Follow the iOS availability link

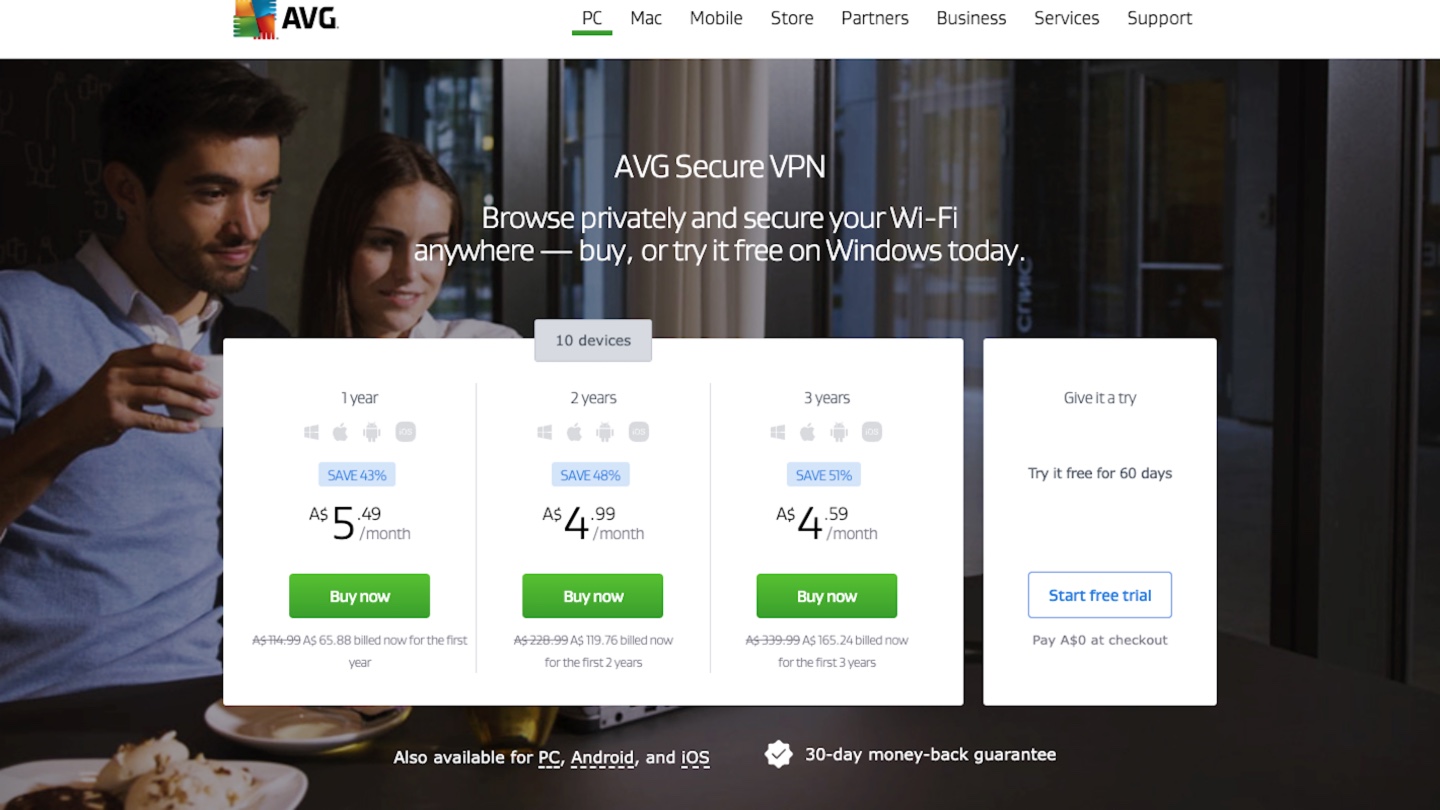coord(695,757)
